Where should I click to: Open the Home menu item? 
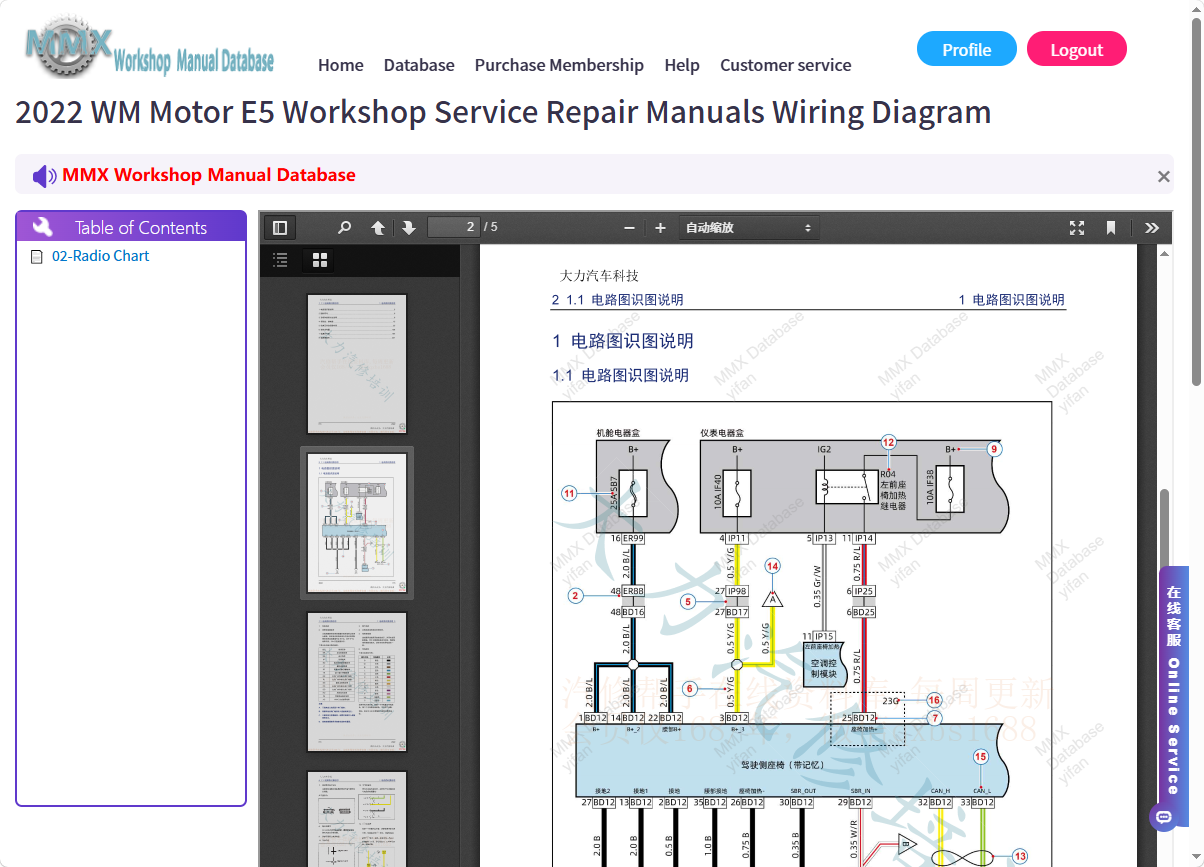coord(341,65)
